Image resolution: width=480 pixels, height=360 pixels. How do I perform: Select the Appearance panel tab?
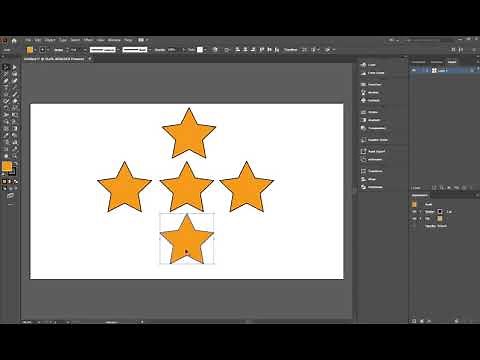pyautogui.click(x=420, y=195)
